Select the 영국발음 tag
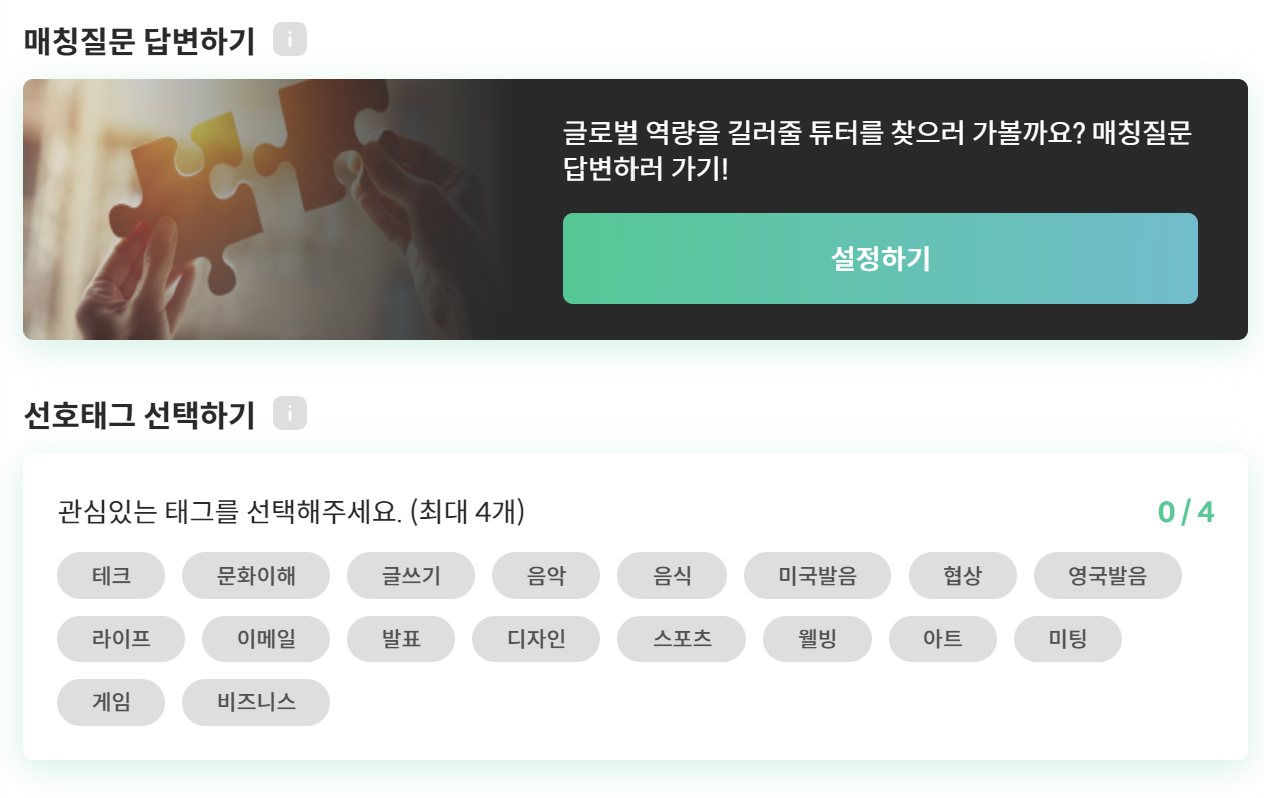The height and width of the screenshot is (798, 1264). [1107, 575]
